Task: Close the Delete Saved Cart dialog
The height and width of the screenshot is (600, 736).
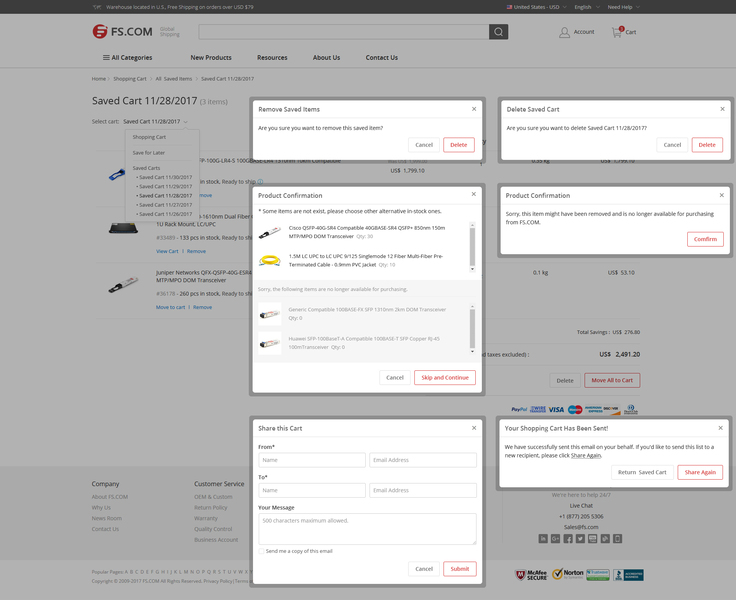Action: coord(722,109)
